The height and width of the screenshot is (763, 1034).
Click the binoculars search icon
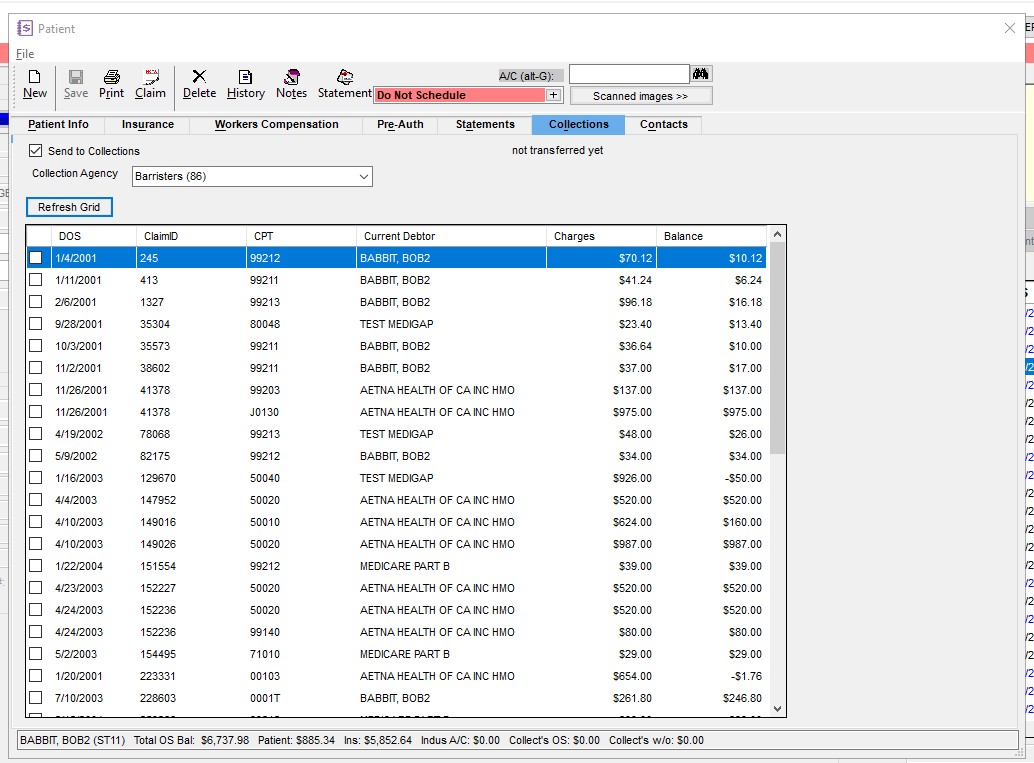click(x=700, y=74)
